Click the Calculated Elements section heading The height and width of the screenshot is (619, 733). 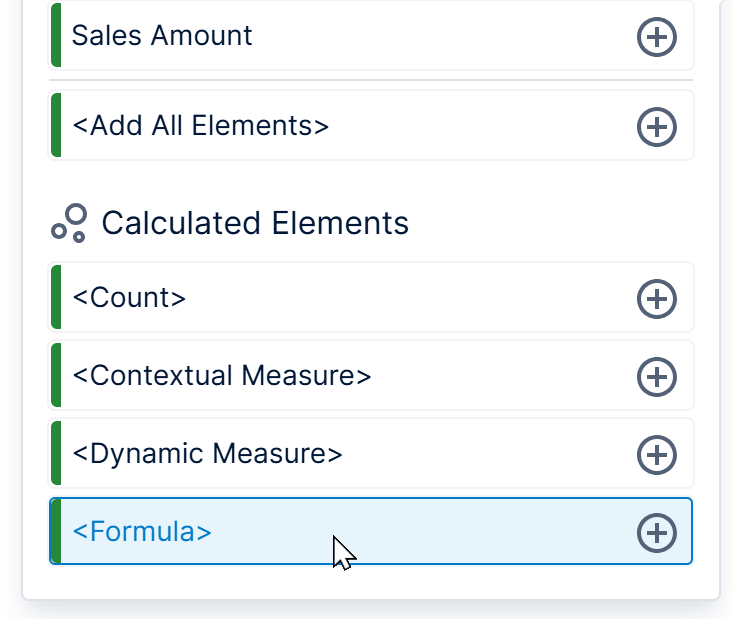pos(255,222)
